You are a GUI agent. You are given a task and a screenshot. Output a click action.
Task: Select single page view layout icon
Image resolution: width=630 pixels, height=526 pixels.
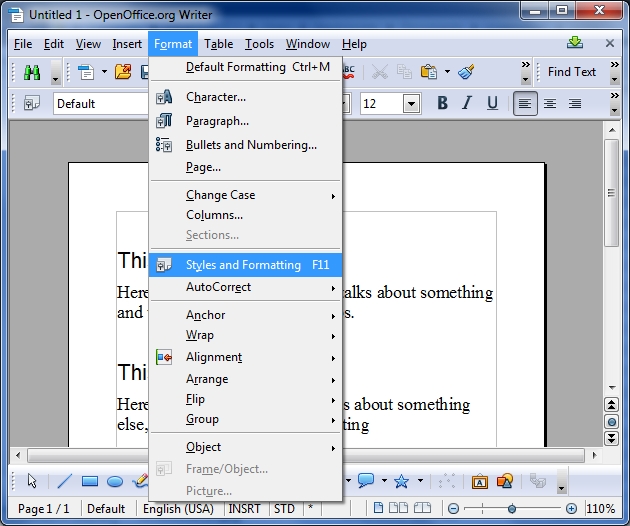pyautogui.click(x=378, y=508)
